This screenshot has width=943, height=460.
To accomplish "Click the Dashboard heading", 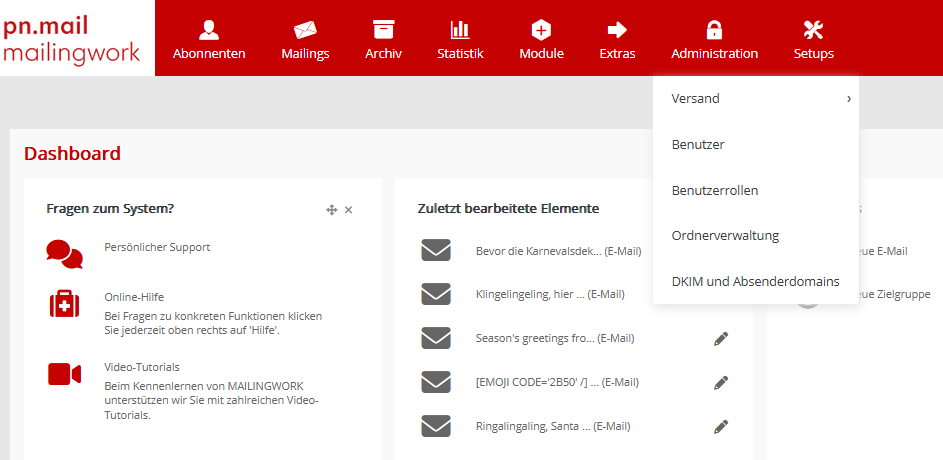I will [x=72, y=154].
